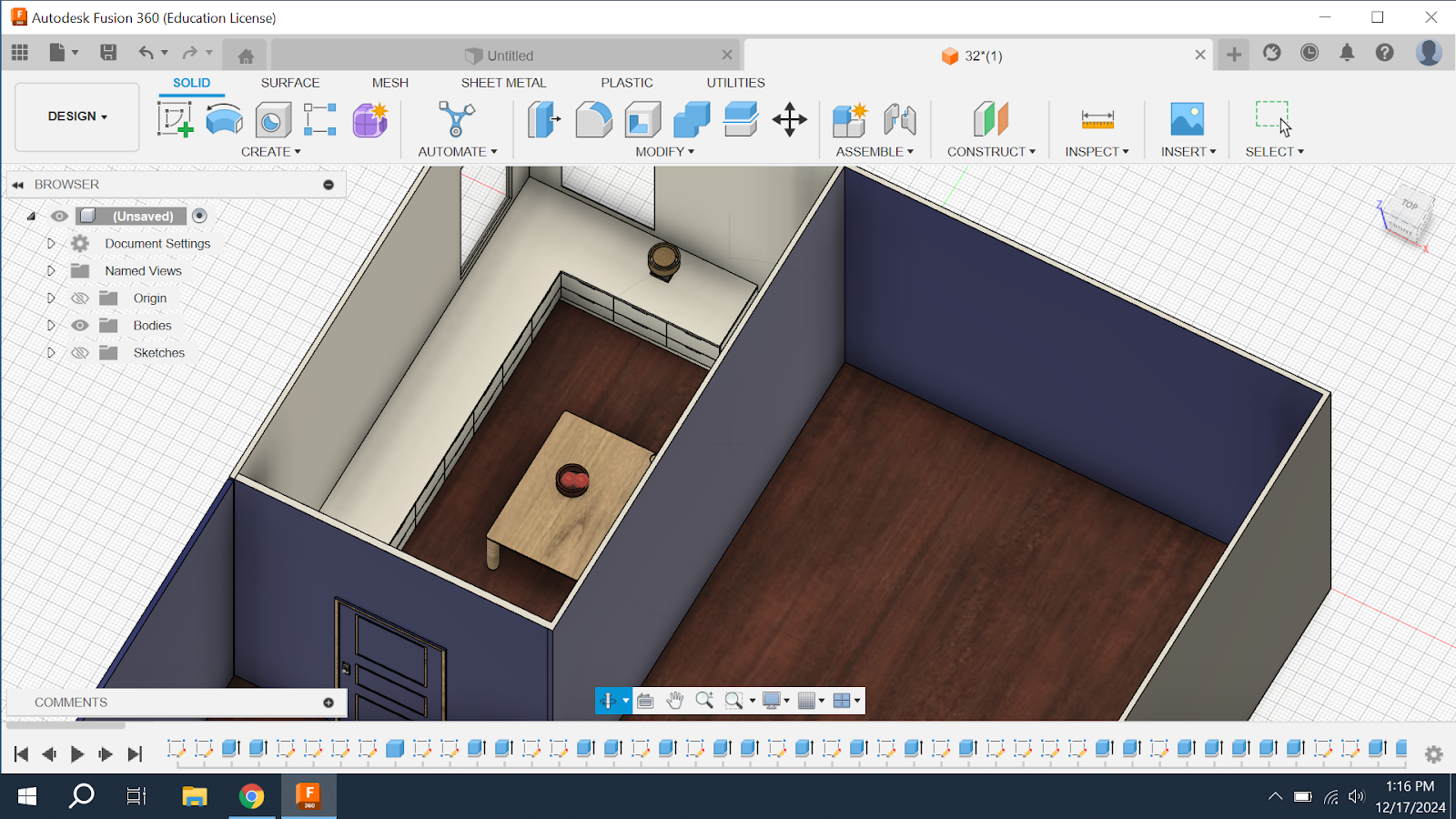Screen dimensions: 1456x819
Task: Toggle visibility of the Origin folder
Action: (80, 298)
